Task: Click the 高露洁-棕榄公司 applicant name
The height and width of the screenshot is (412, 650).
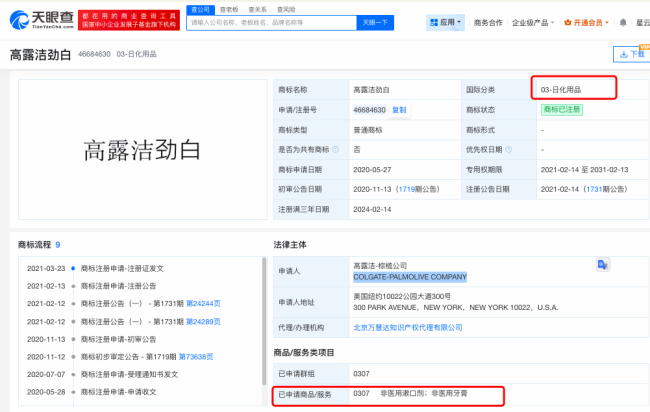Action: 380,266
